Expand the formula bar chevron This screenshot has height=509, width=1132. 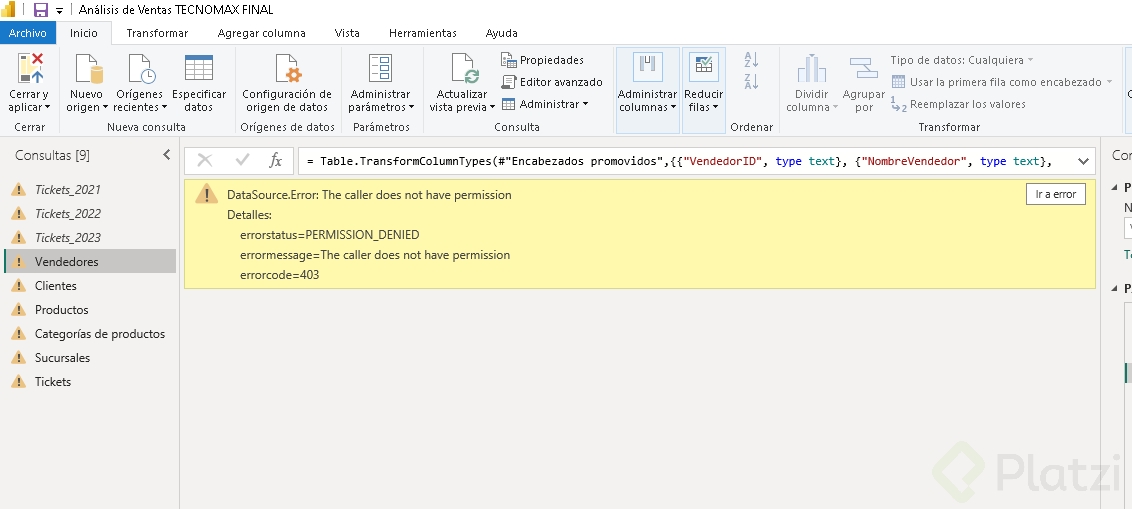[x=1083, y=161]
